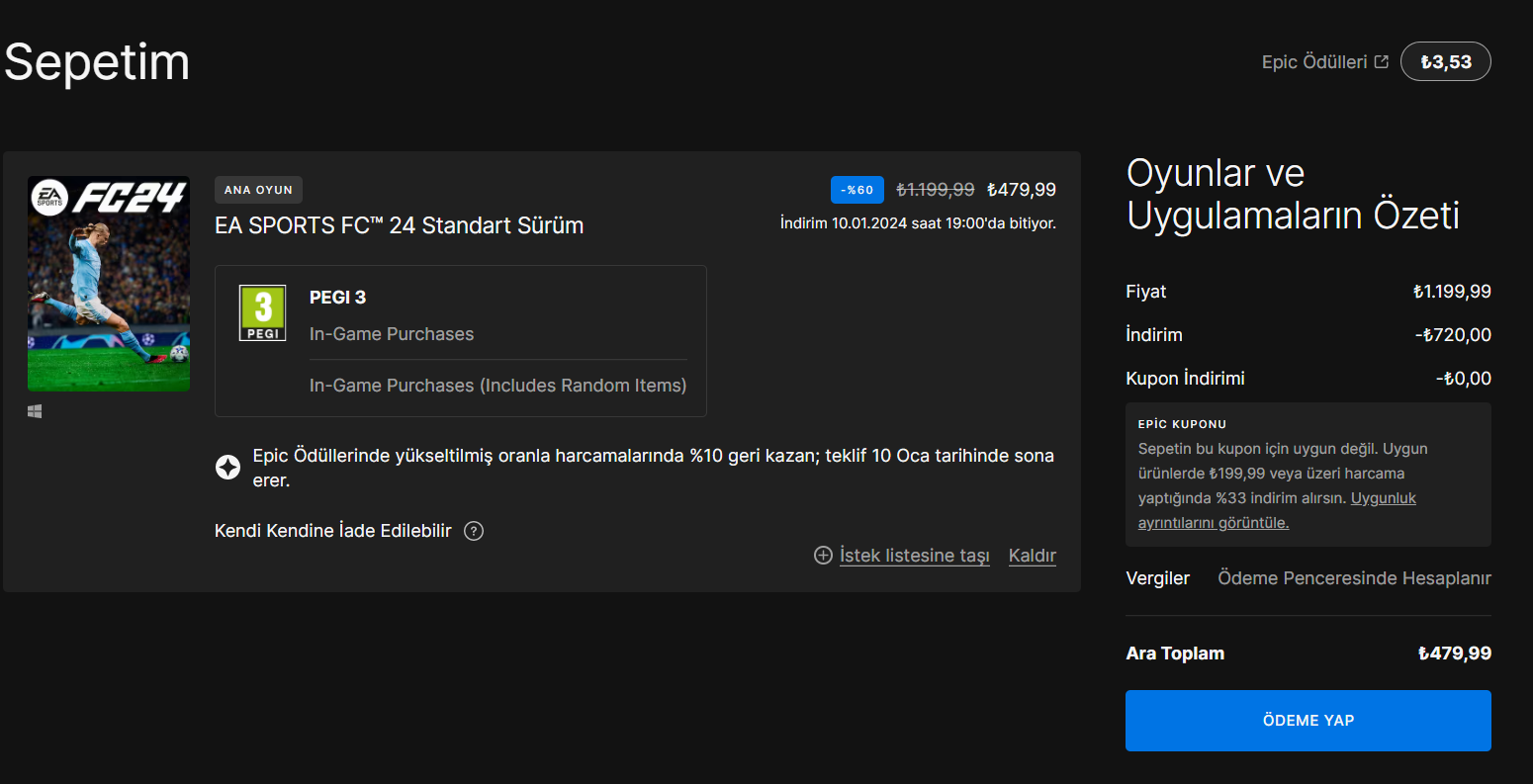Viewport: 1533px width, 784px height.
Task: Open the Epic Ödülleri link
Action: (x=1313, y=62)
